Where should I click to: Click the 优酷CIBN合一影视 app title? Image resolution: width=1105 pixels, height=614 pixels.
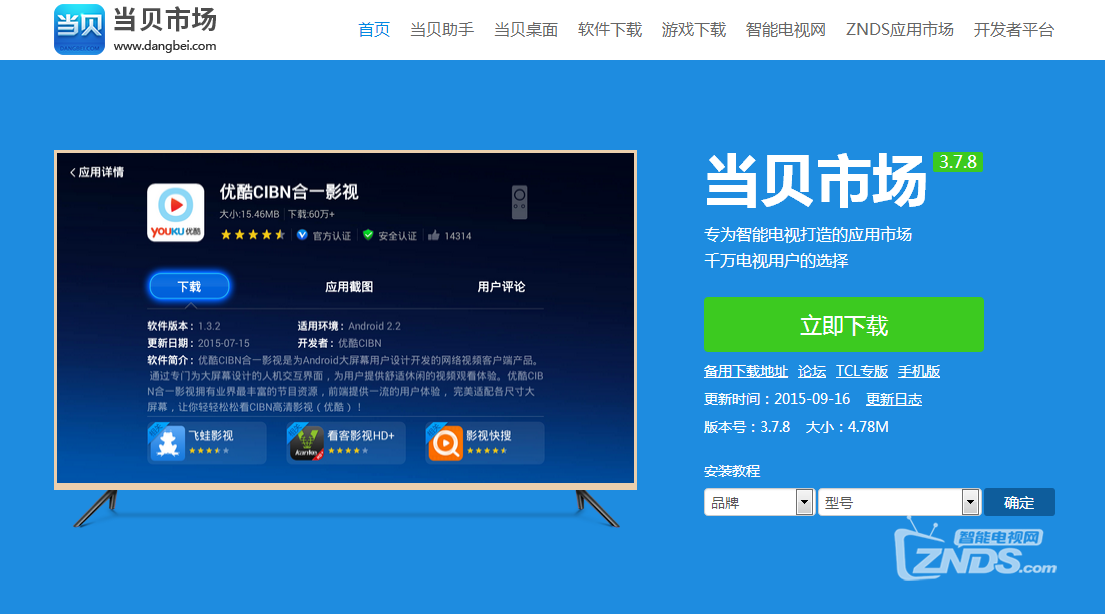289,192
